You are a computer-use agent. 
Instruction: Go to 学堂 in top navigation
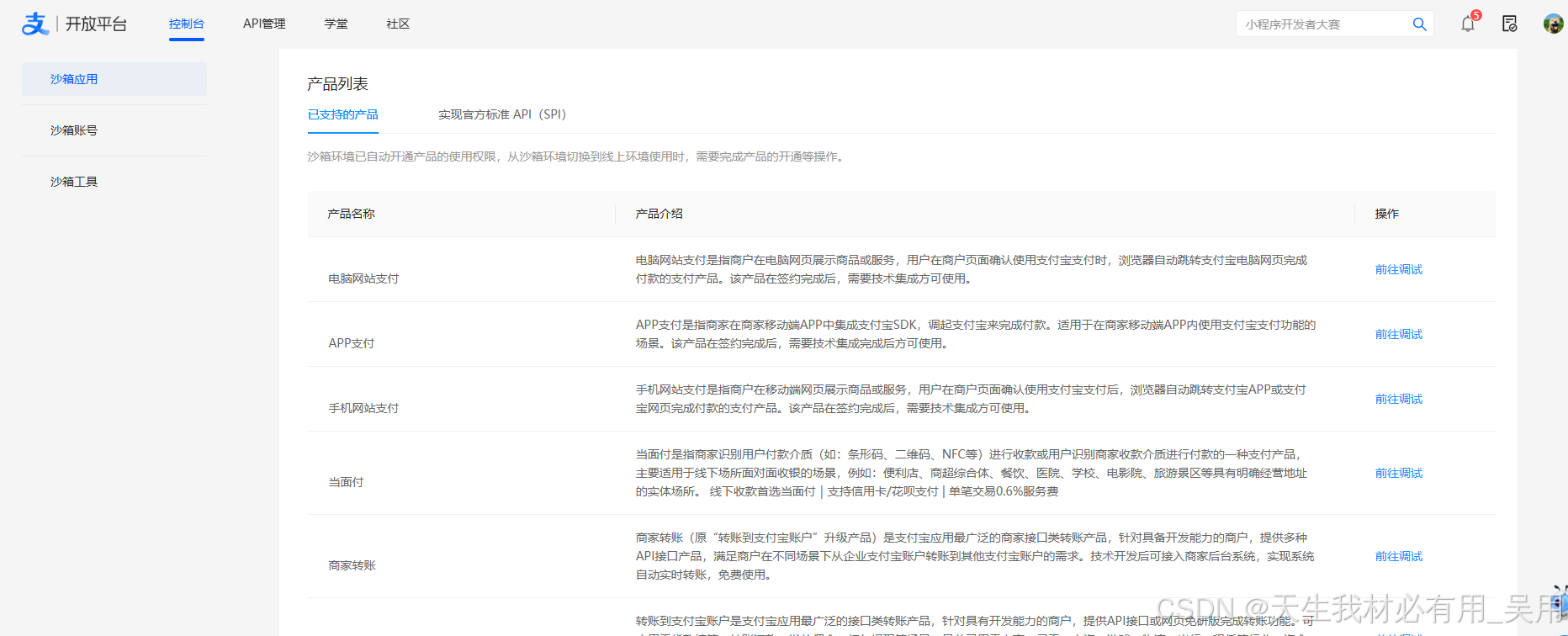pos(336,24)
